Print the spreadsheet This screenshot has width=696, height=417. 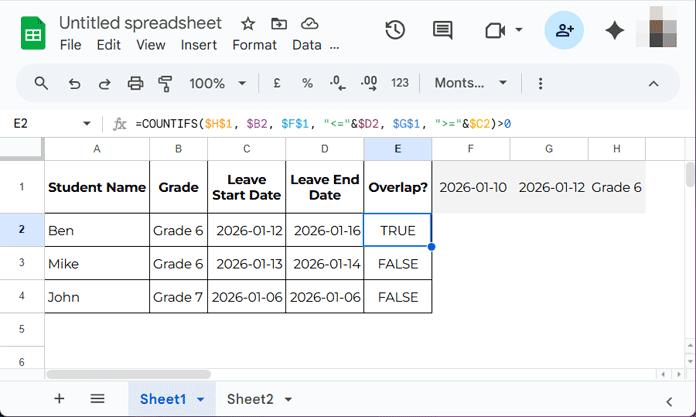135,83
